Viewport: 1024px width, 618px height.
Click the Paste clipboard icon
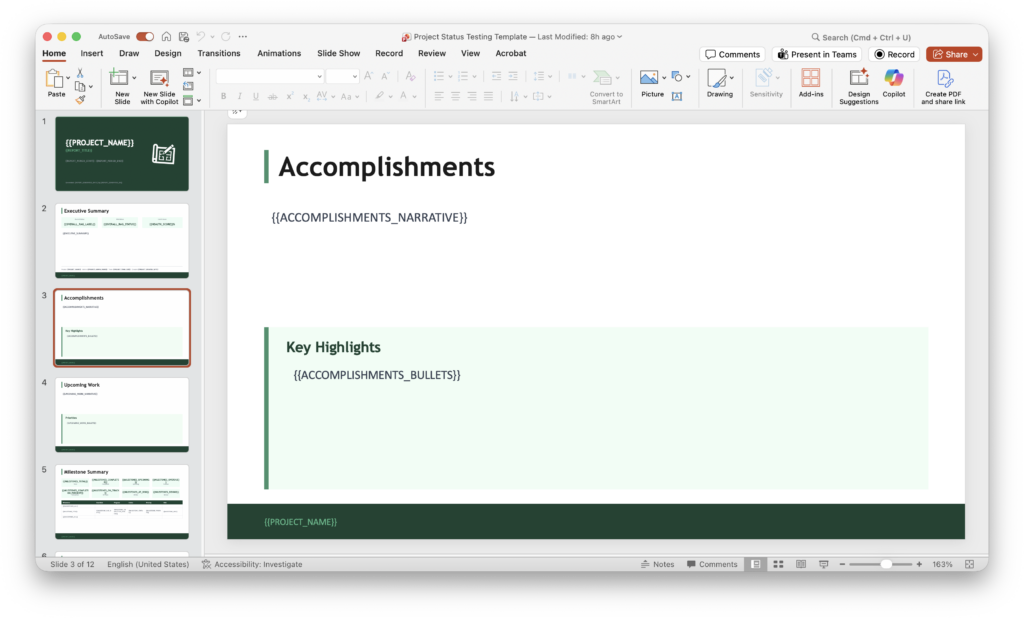[x=56, y=79]
